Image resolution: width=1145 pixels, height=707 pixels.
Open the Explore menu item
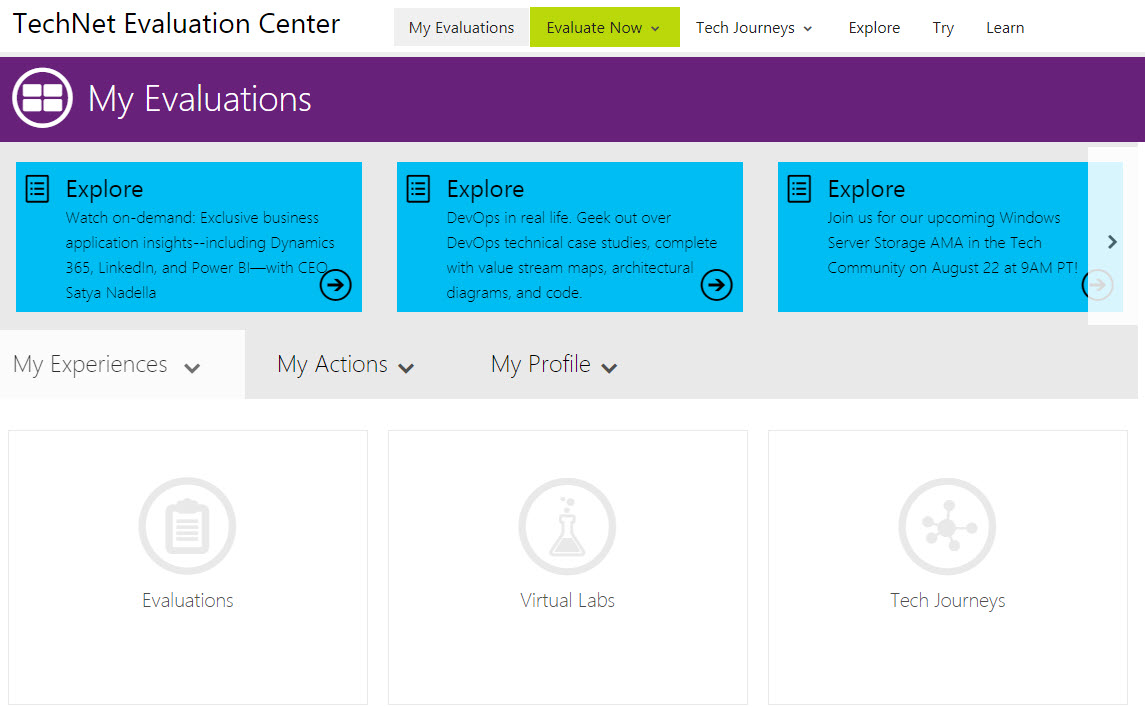click(874, 28)
